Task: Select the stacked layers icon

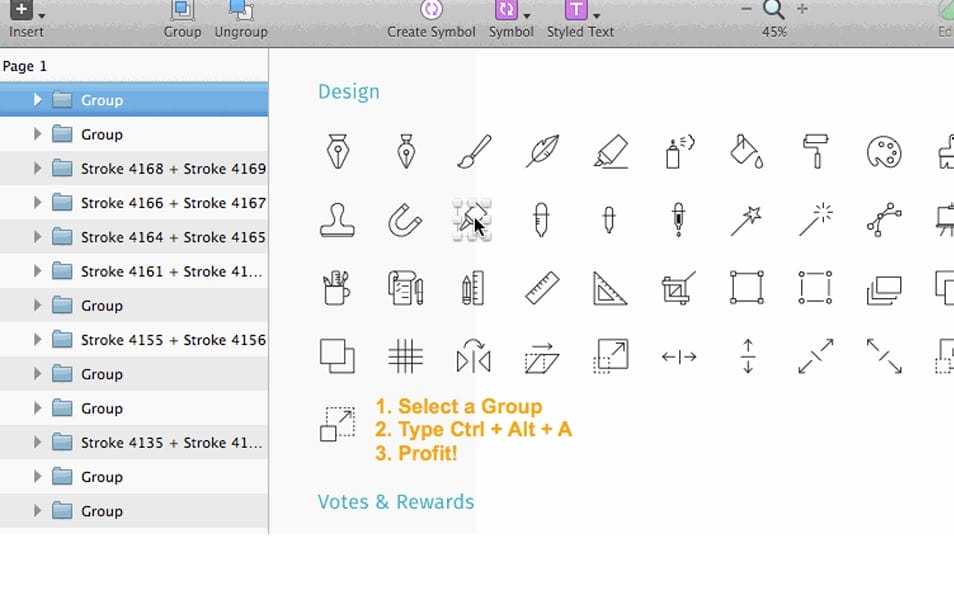Action: 884,290
